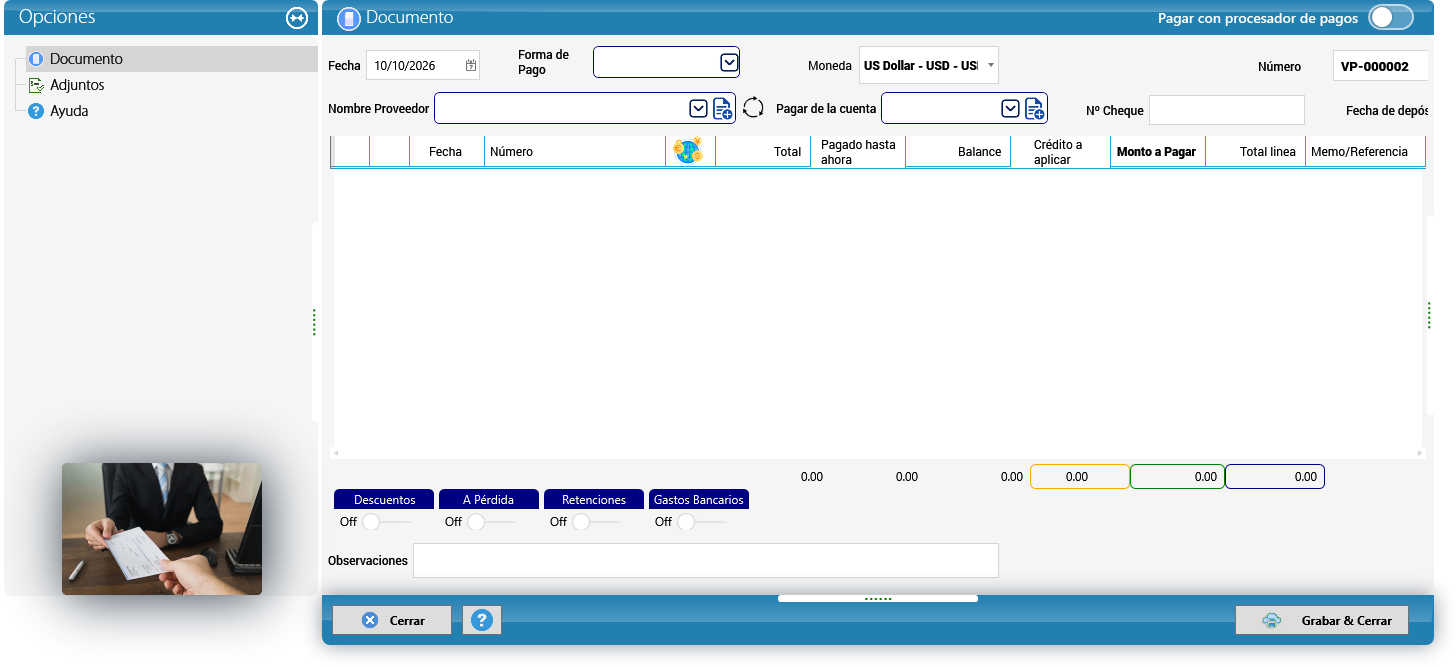Click the Cerrar button
1456x667 pixels.
392,620
